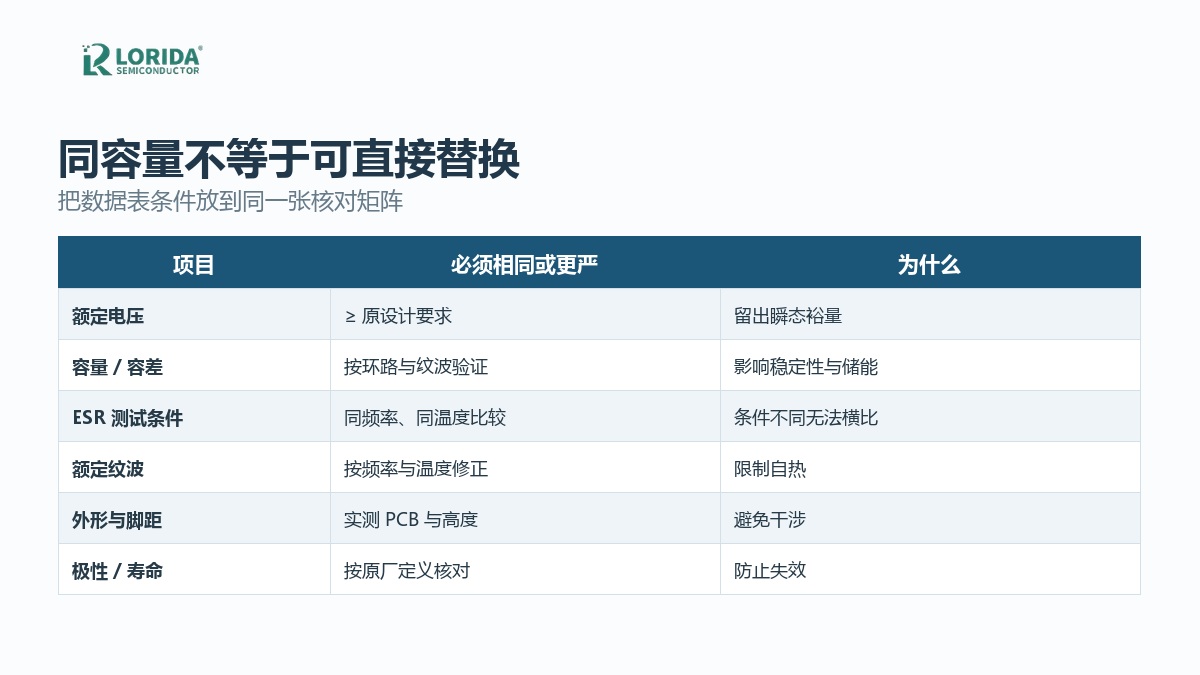Viewport: 1200px width, 675px height.
Task: Select the cell 实测 PCB 与高度
Action: coord(525,519)
